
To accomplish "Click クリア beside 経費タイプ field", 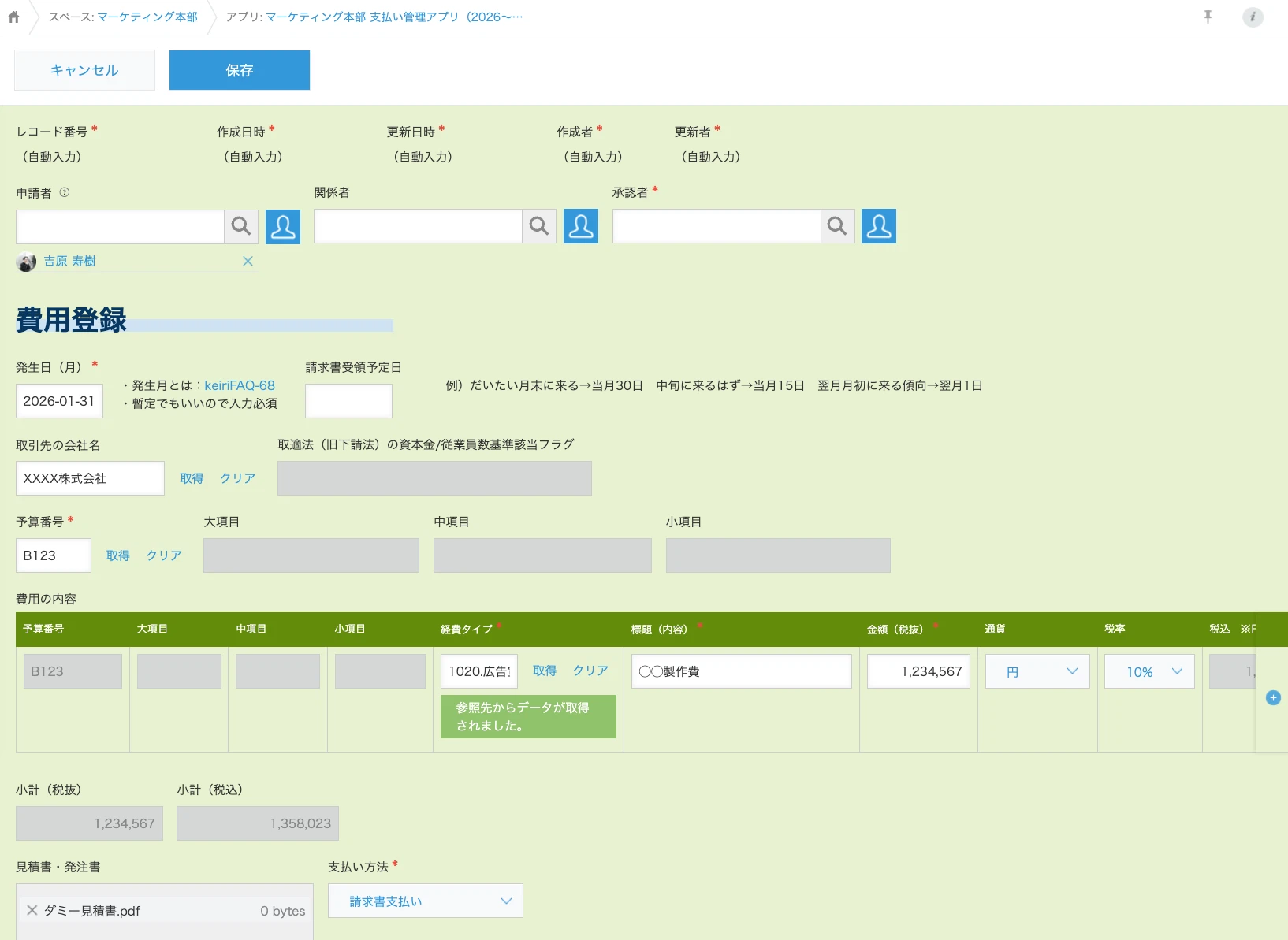I will (x=590, y=671).
